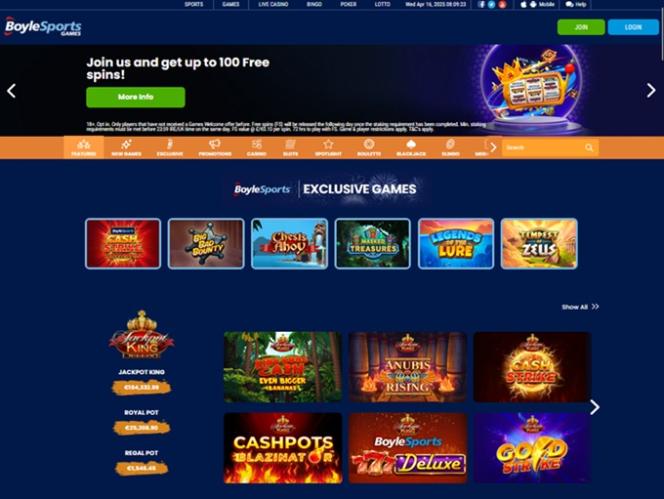Click the green Join button

pyautogui.click(x=581, y=27)
